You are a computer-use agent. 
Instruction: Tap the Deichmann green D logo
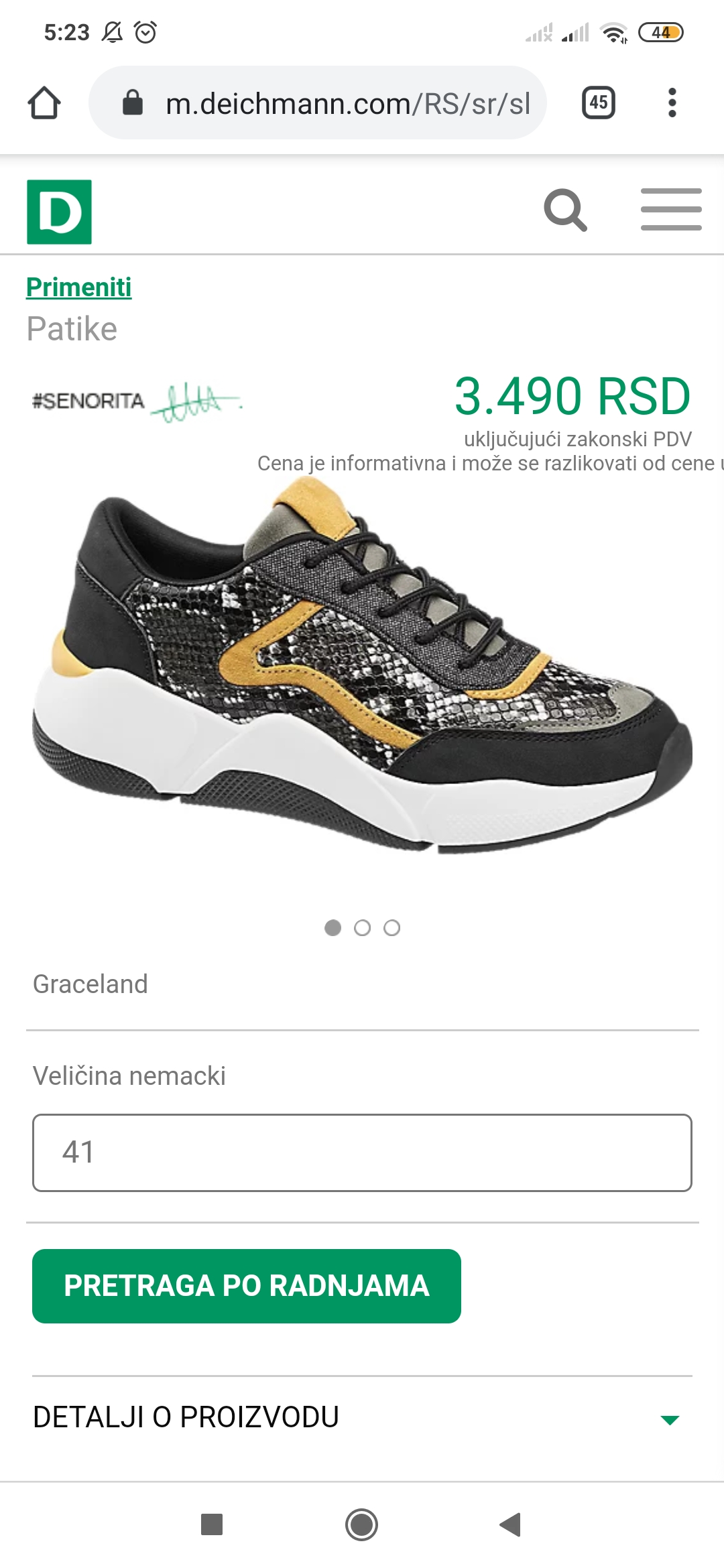point(59,212)
